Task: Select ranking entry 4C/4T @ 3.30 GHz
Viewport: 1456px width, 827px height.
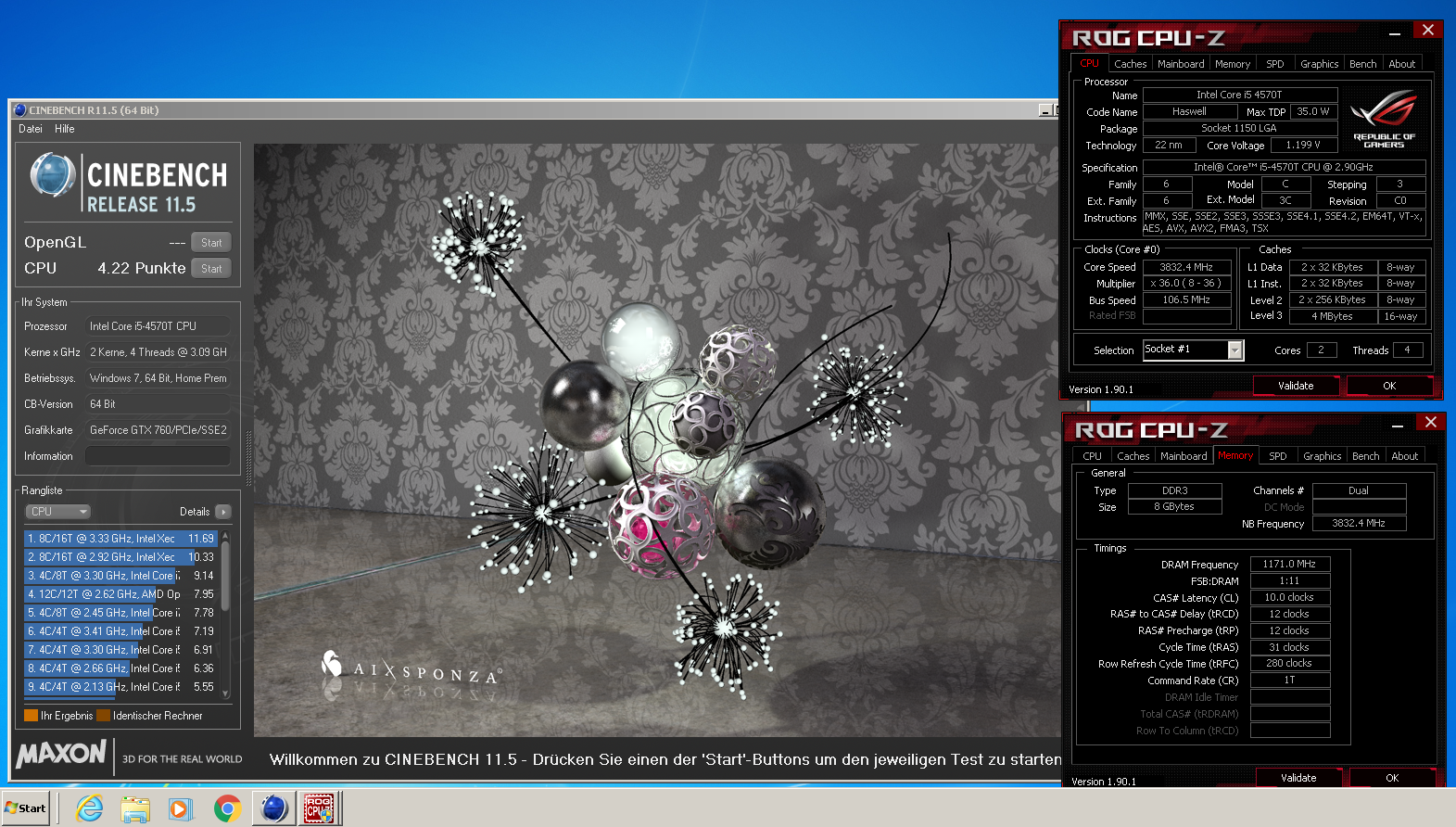Action: click(120, 650)
